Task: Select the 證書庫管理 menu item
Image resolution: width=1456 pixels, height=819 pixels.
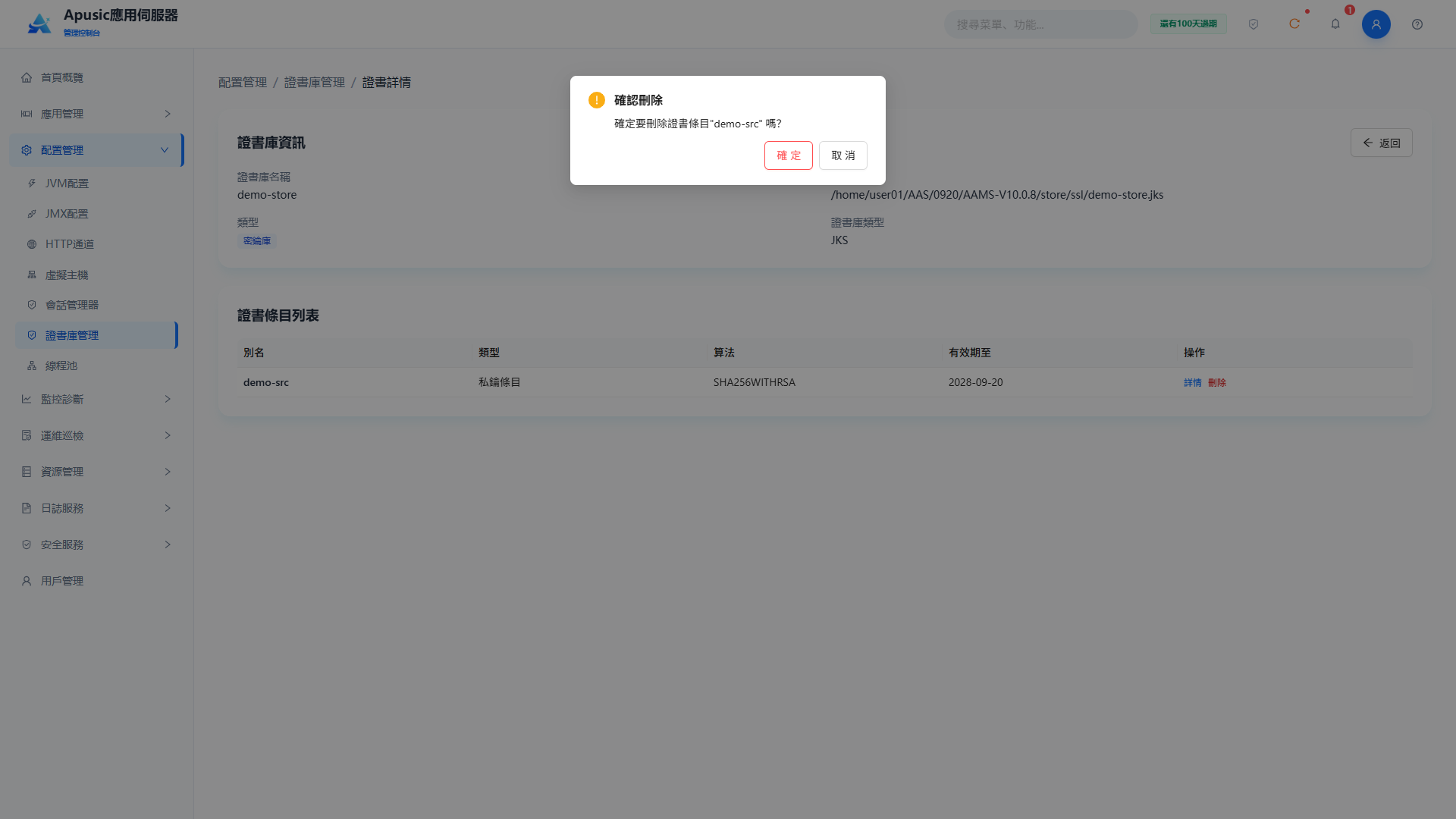Action: pyautogui.click(x=96, y=335)
